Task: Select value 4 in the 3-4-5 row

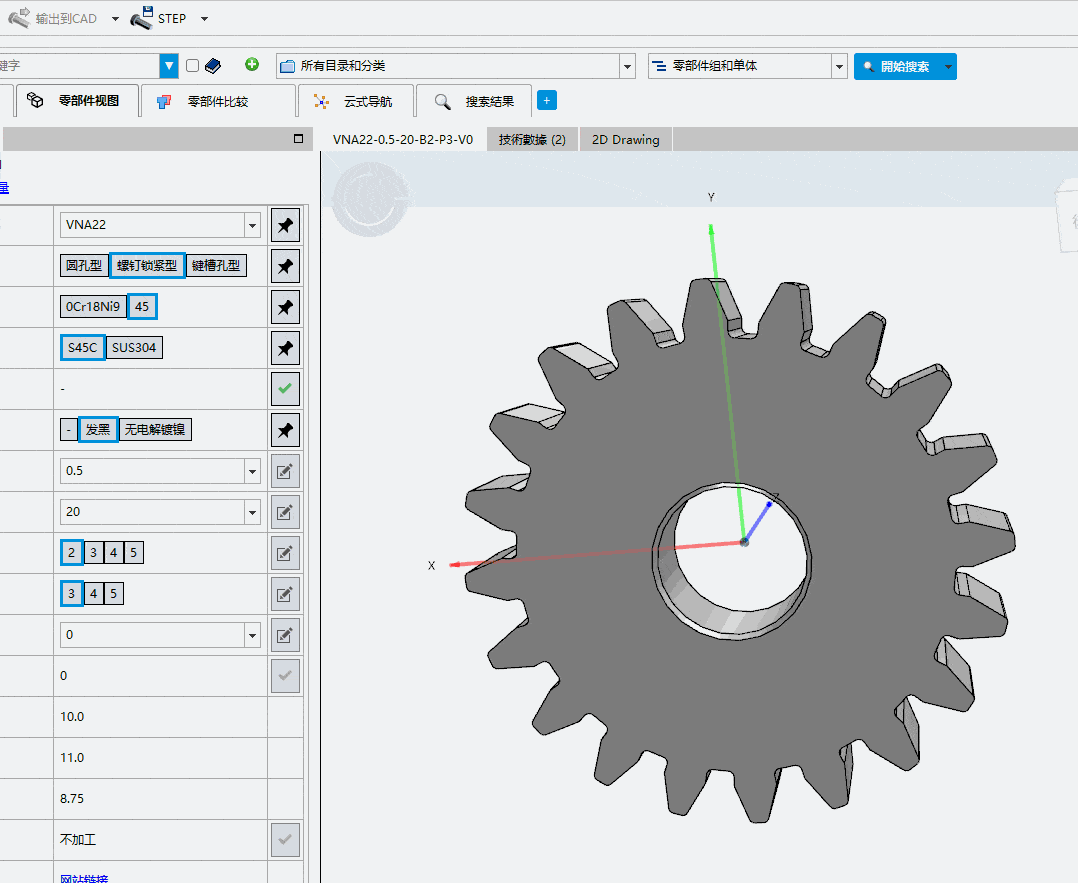Action: tap(94, 593)
